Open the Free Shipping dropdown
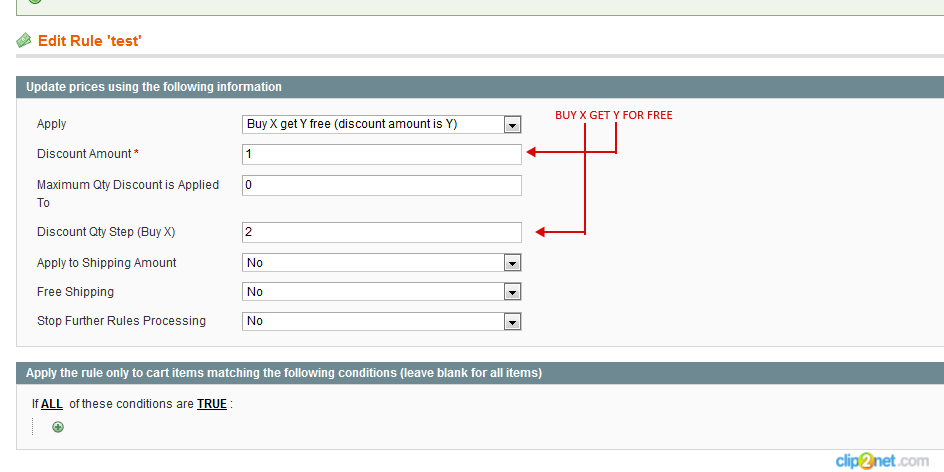This screenshot has width=944, height=472. pyautogui.click(x=382, y=291)
